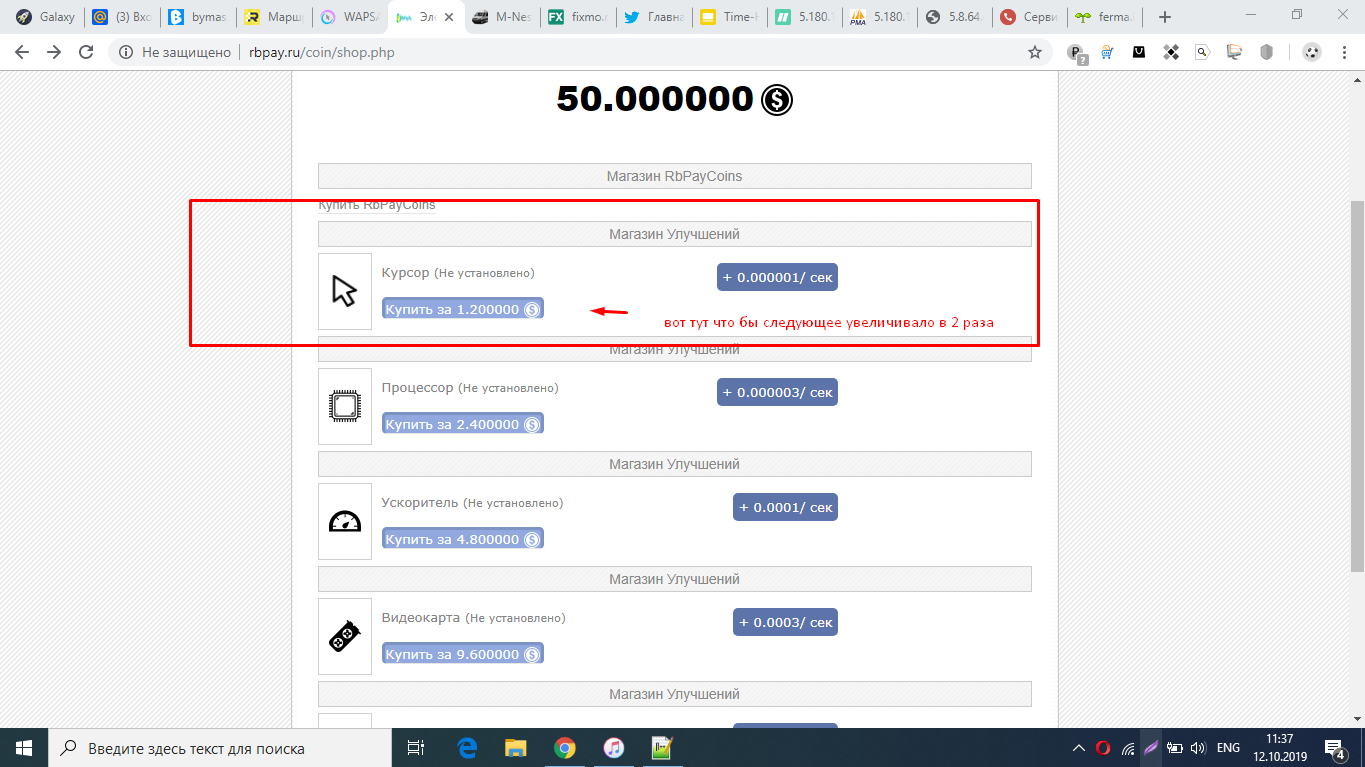Click the accelerator speedometer icon

pos(344,521)
